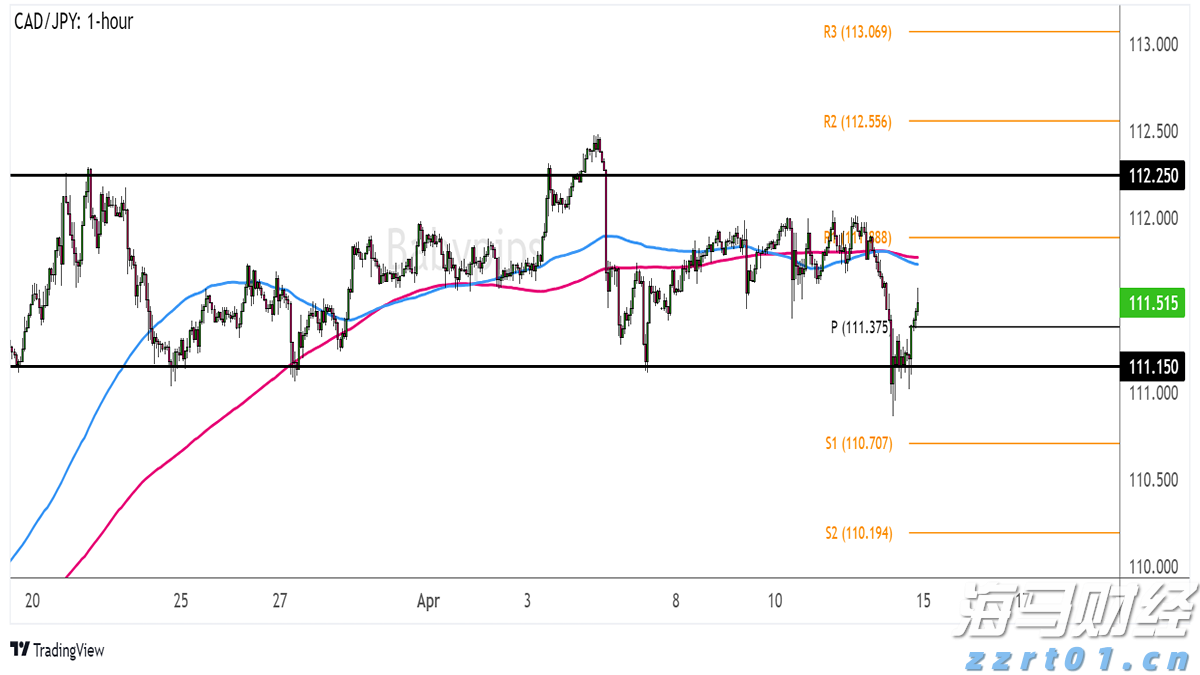Select the R3 (113.069) pivot label
Screen dimensions: 1200x675
[x=857, y=32]
